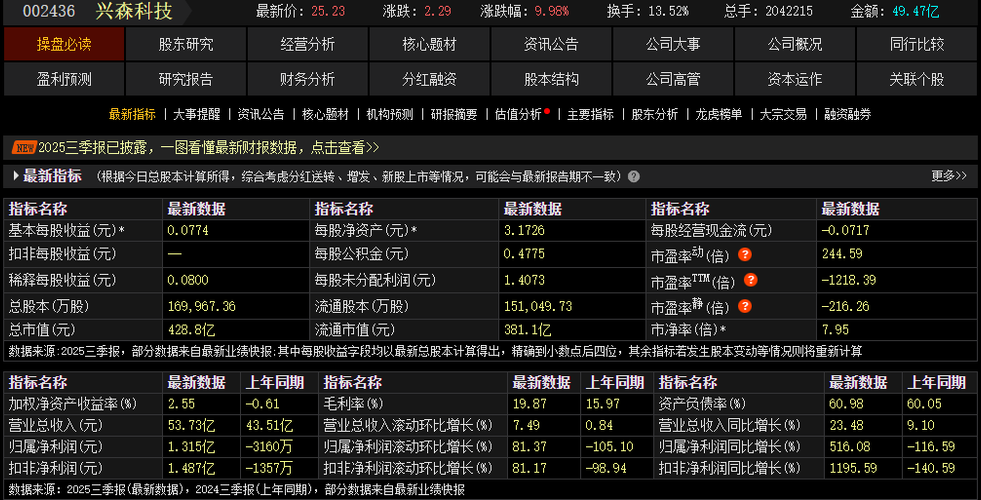Click 加权净资产收益率 label
Screen dimensions: 981x500
coord(73,404)
